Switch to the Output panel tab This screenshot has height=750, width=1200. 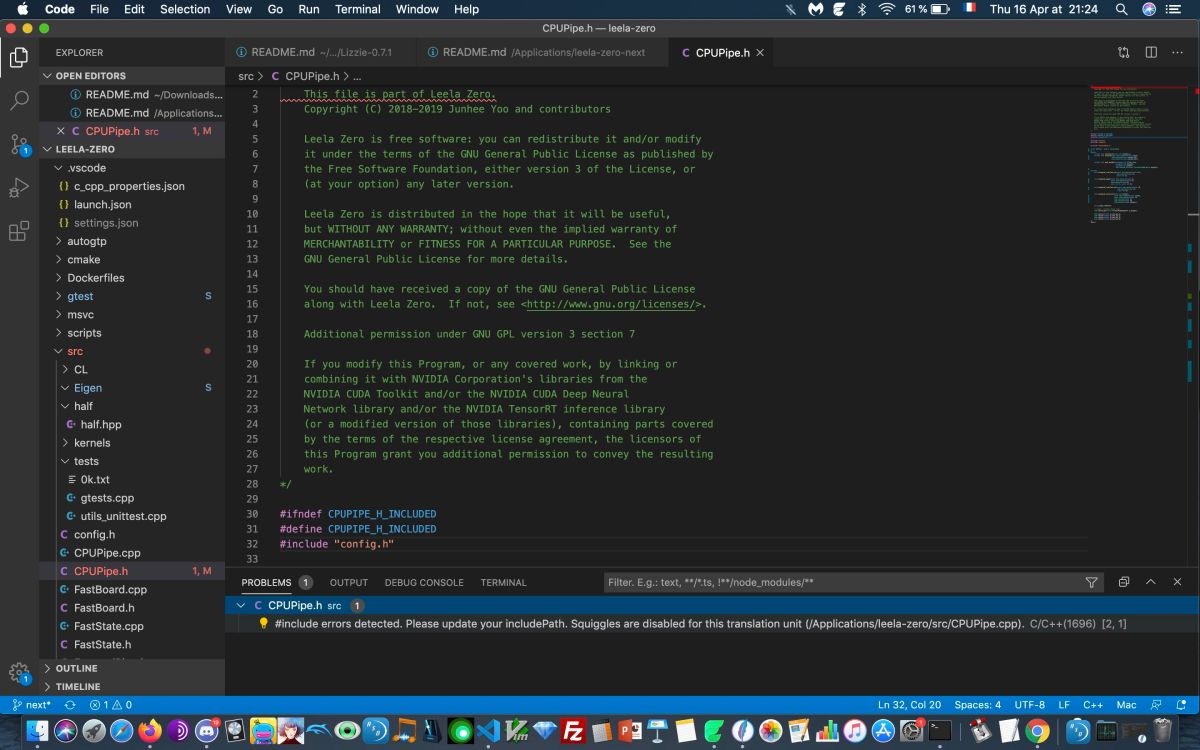pos(349,582)
